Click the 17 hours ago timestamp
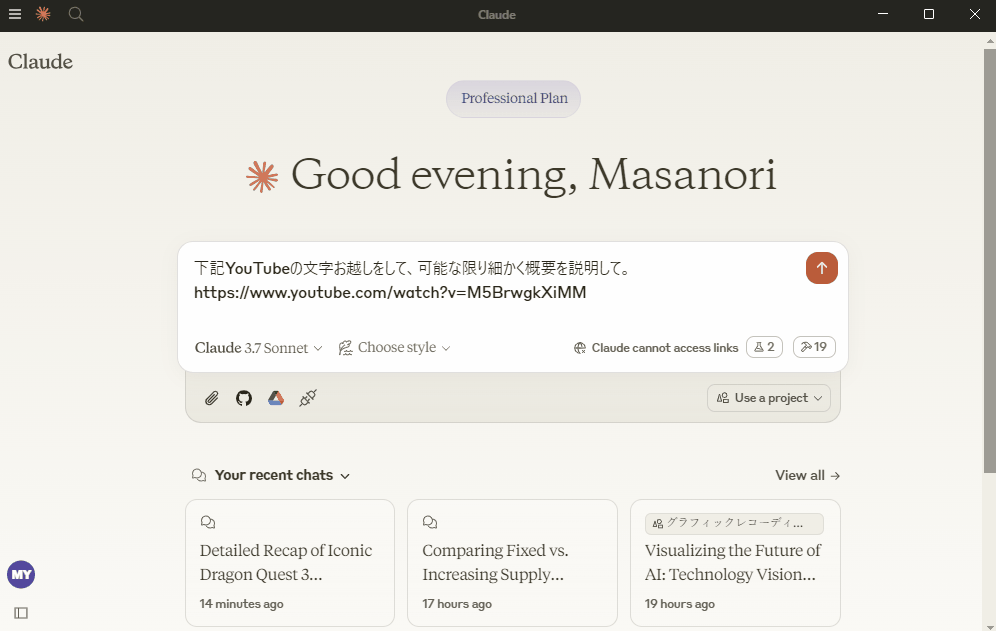The image size is (996, 631). 457,604
